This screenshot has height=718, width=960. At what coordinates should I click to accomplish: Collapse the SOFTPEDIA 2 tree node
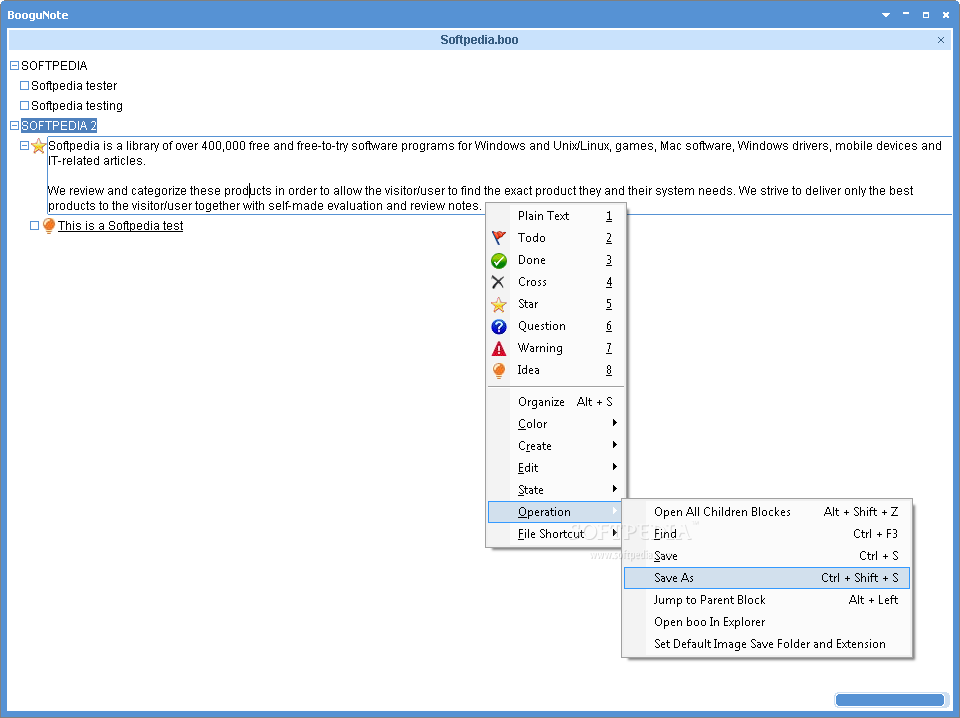pyautogui.click(x=14, y=125)
